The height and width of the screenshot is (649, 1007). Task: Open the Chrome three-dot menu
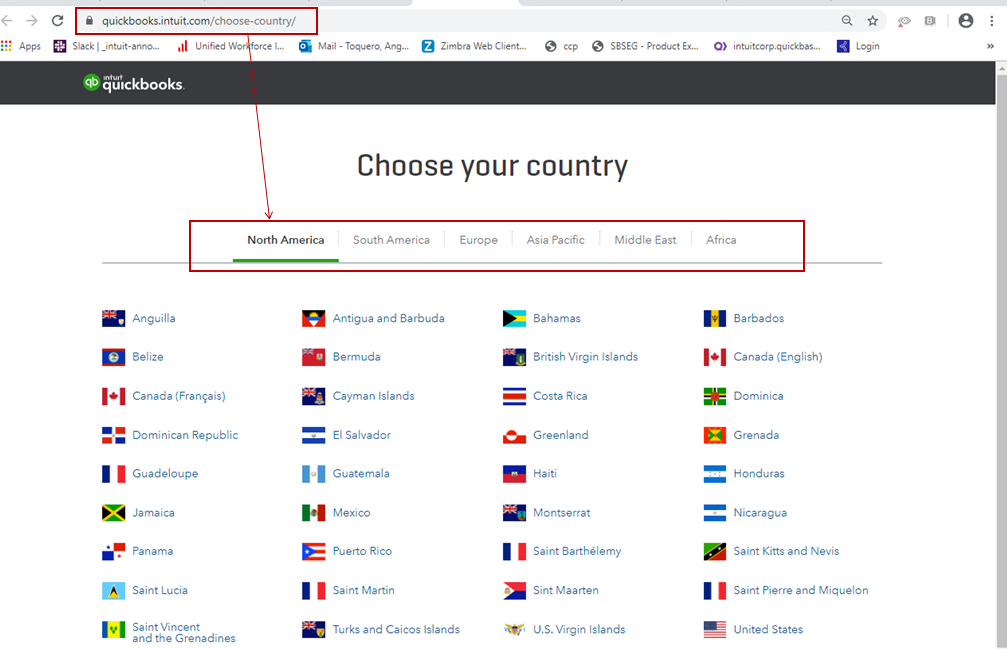pos(990,20)
